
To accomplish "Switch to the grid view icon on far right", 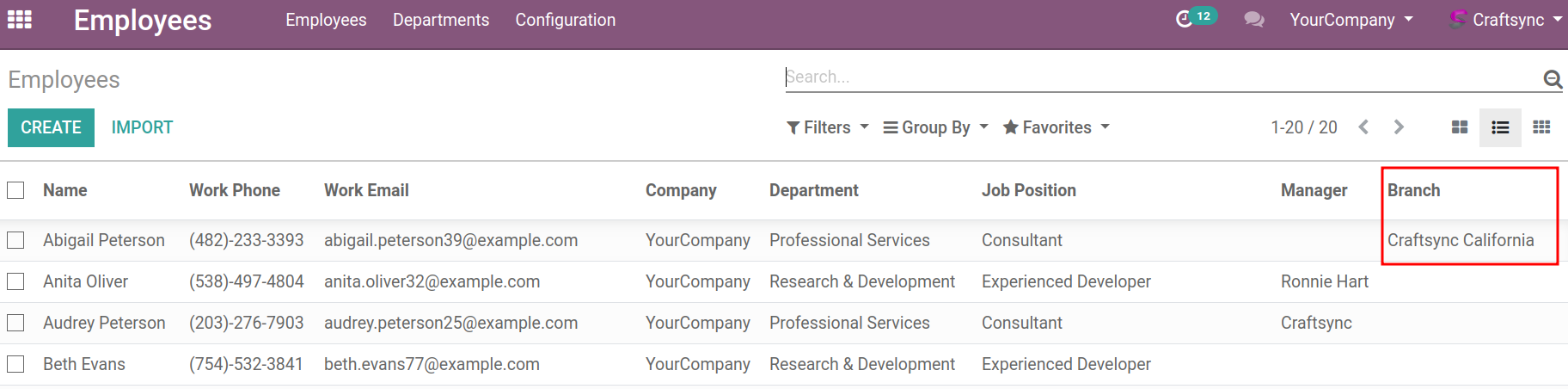I will (x=1541, y=127).
